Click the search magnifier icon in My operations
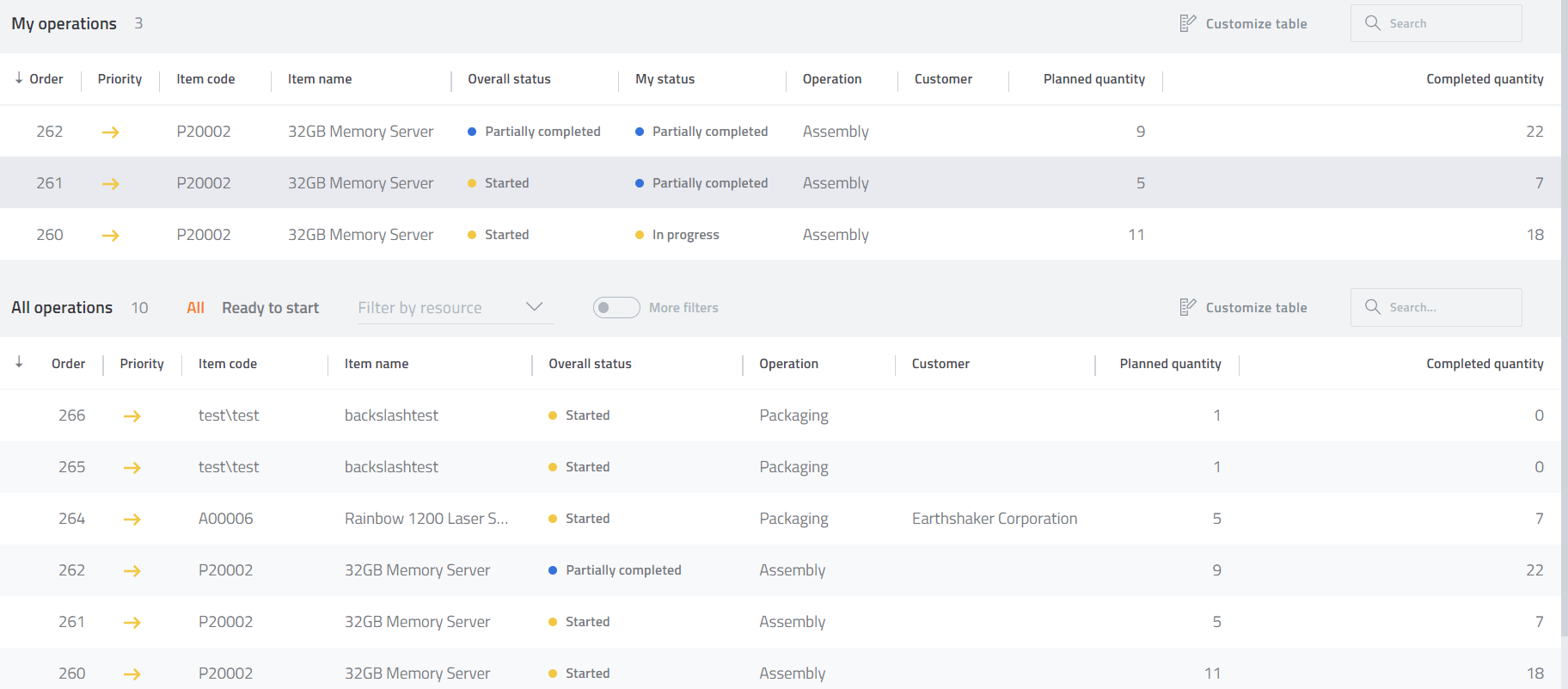The height and width of the screenshot is (689, 1568). tap(1372, 23)
